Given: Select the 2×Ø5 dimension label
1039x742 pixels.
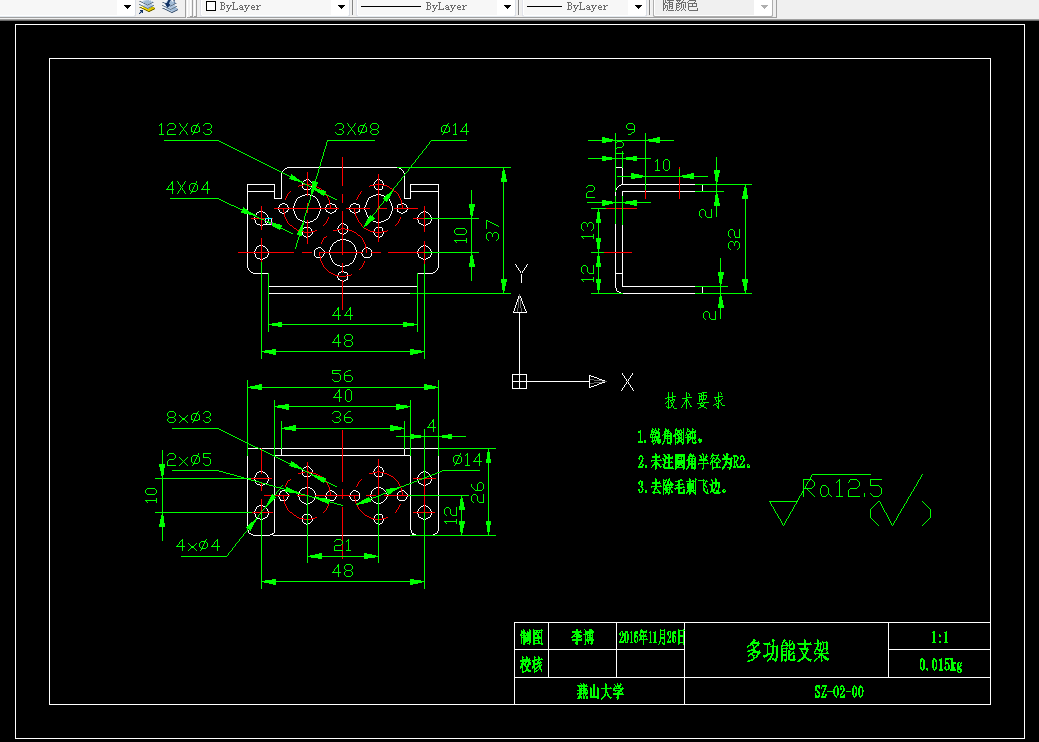Looking at the screenshot, I should tap(189, 460).
